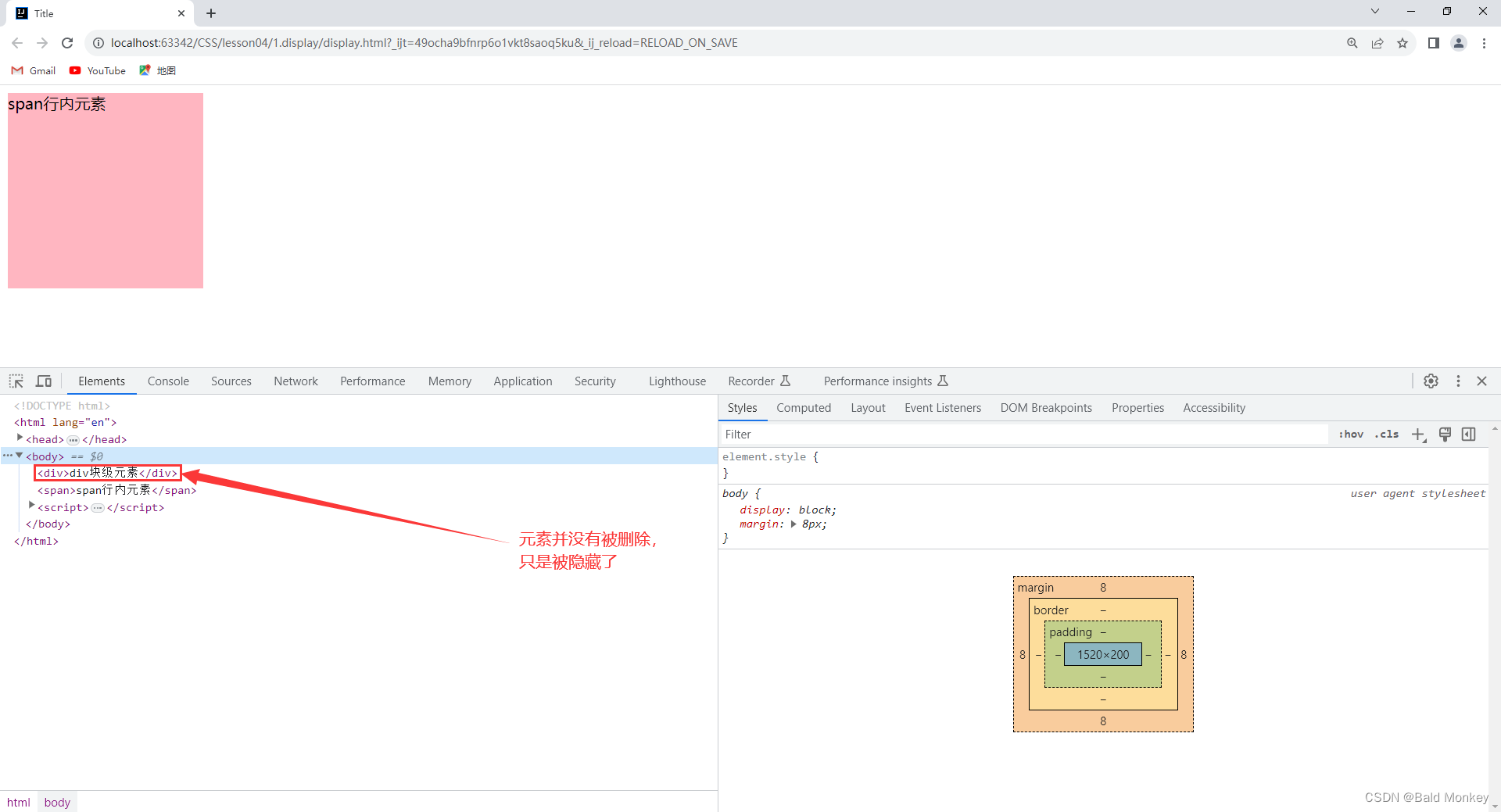1501x812 pixels.
Task: Bookmark this page with the star
Action: tap(1402, 43)
